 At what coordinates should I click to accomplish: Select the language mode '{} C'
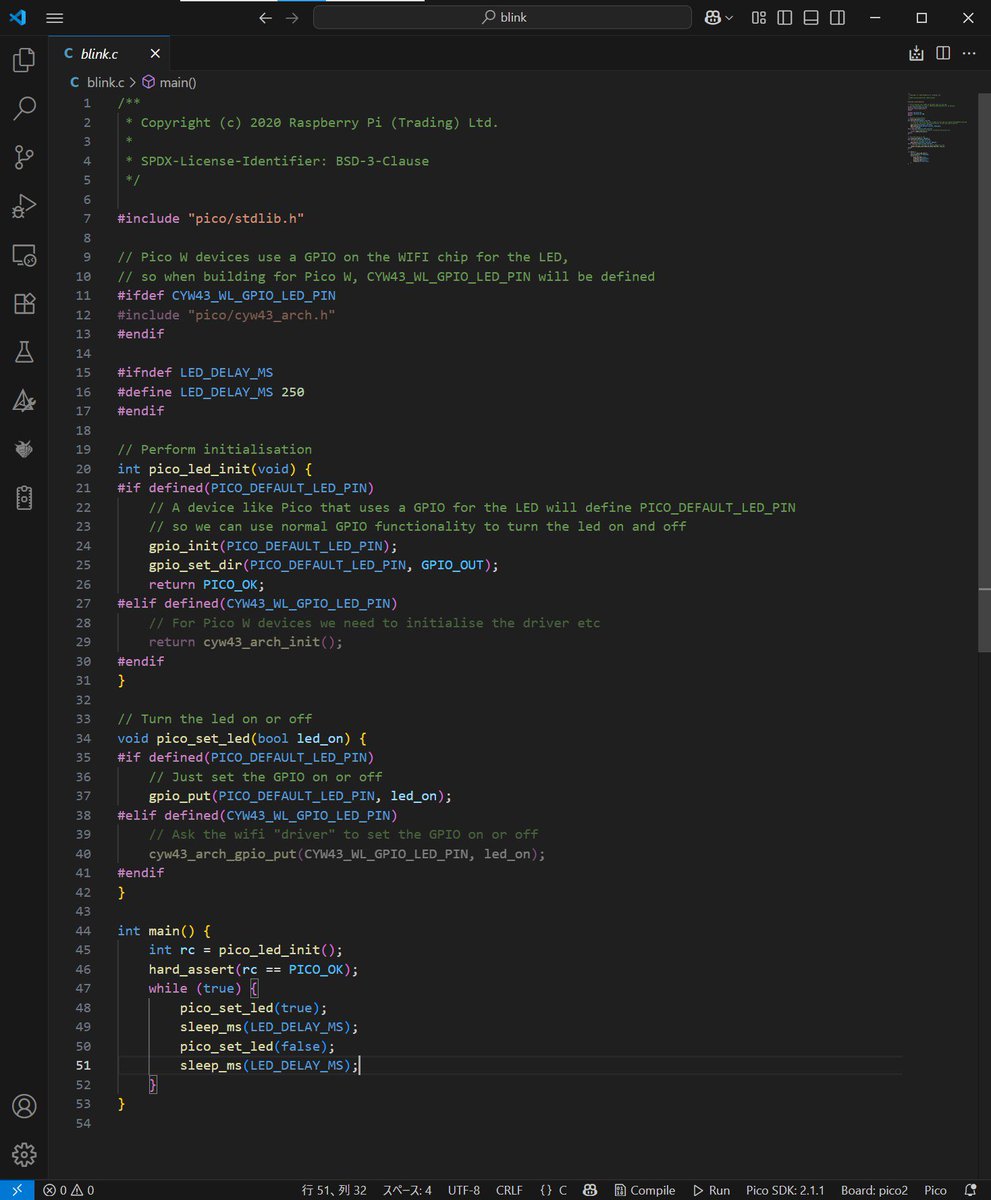coord(553,1190)
